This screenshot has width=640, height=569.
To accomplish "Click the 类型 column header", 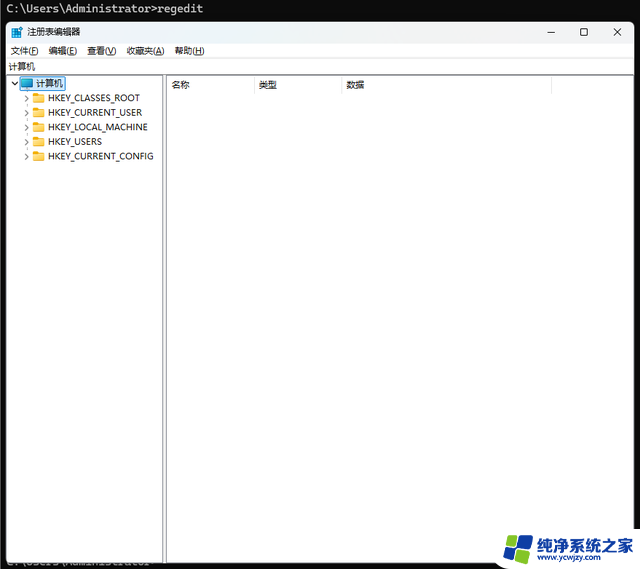I will click(298, 85).
